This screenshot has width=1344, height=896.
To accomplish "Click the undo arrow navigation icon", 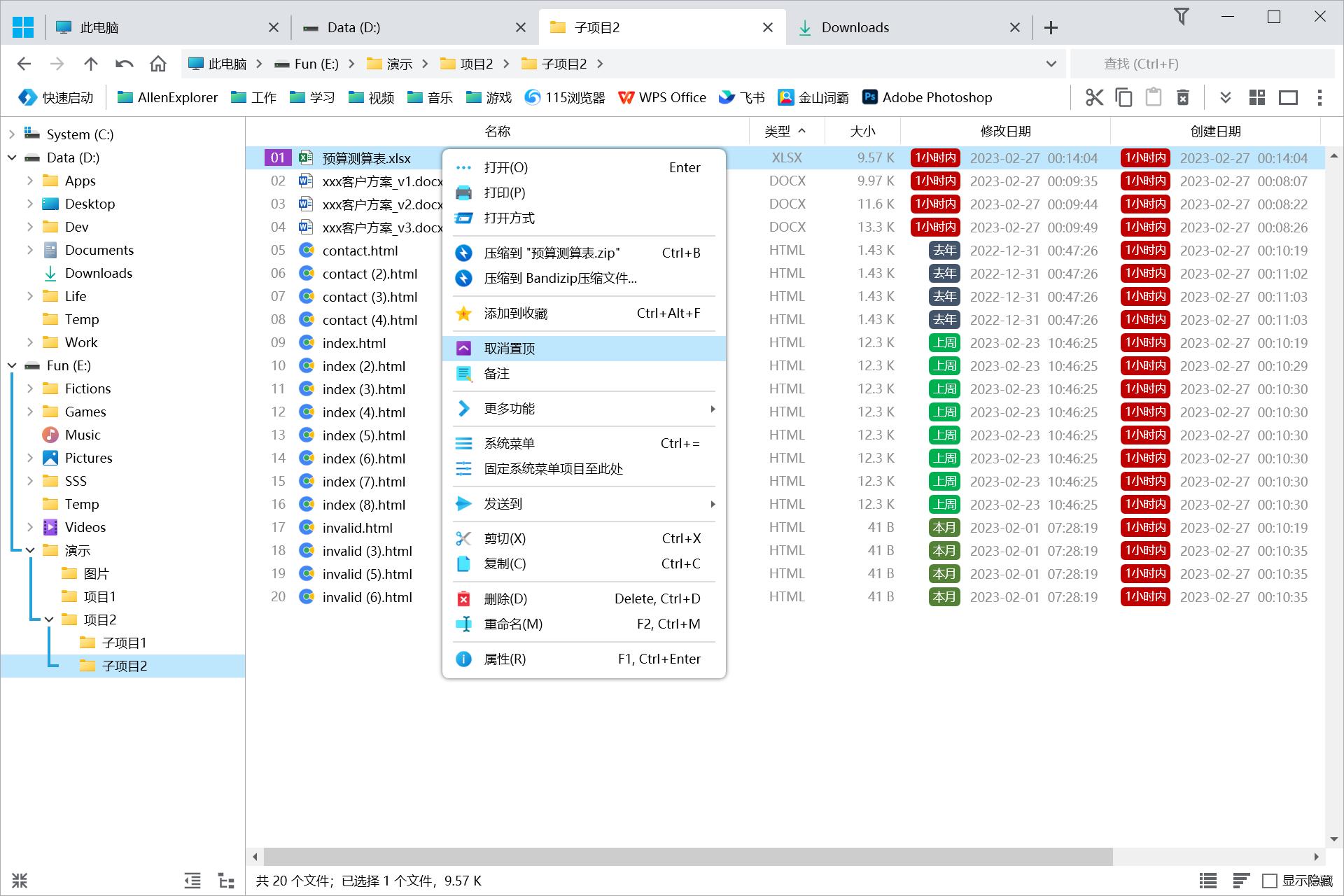I will point(125,64).
